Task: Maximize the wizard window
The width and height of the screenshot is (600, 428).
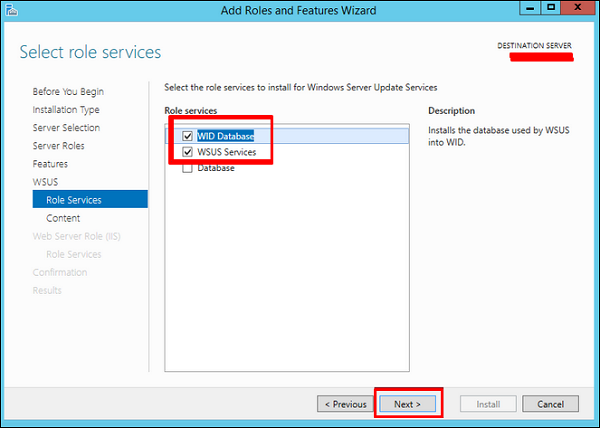Action: 551,8
